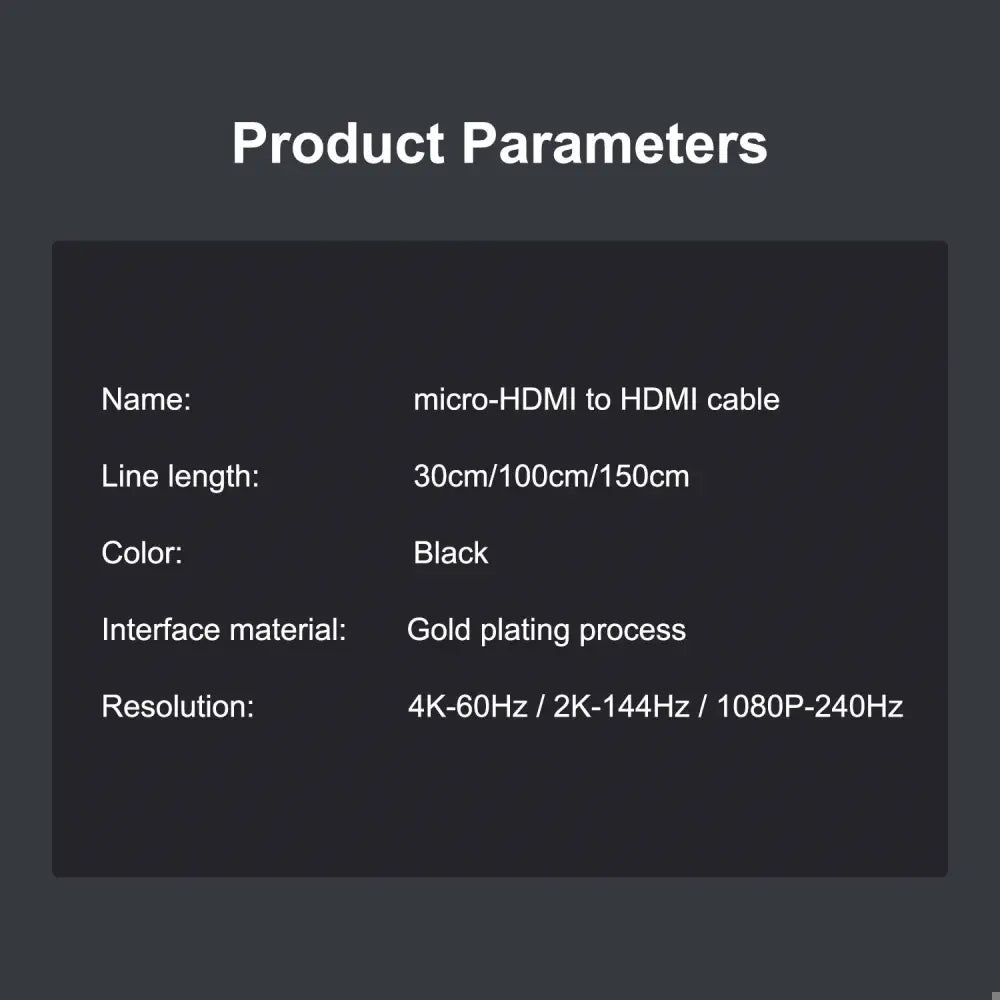Click the word "Parameters" in the heading

click(x=614, y=144)
